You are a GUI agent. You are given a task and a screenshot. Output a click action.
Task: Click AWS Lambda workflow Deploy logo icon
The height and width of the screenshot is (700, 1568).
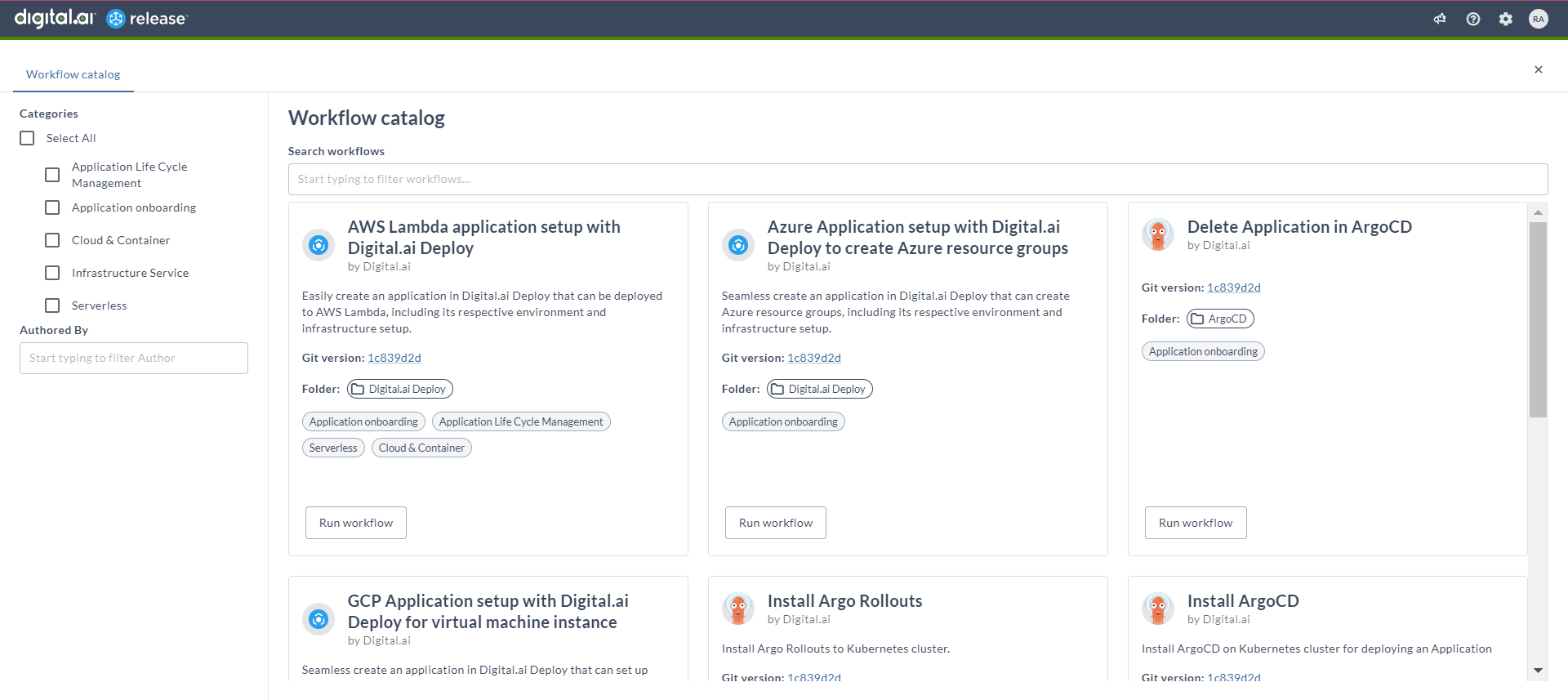pos(318,244)
